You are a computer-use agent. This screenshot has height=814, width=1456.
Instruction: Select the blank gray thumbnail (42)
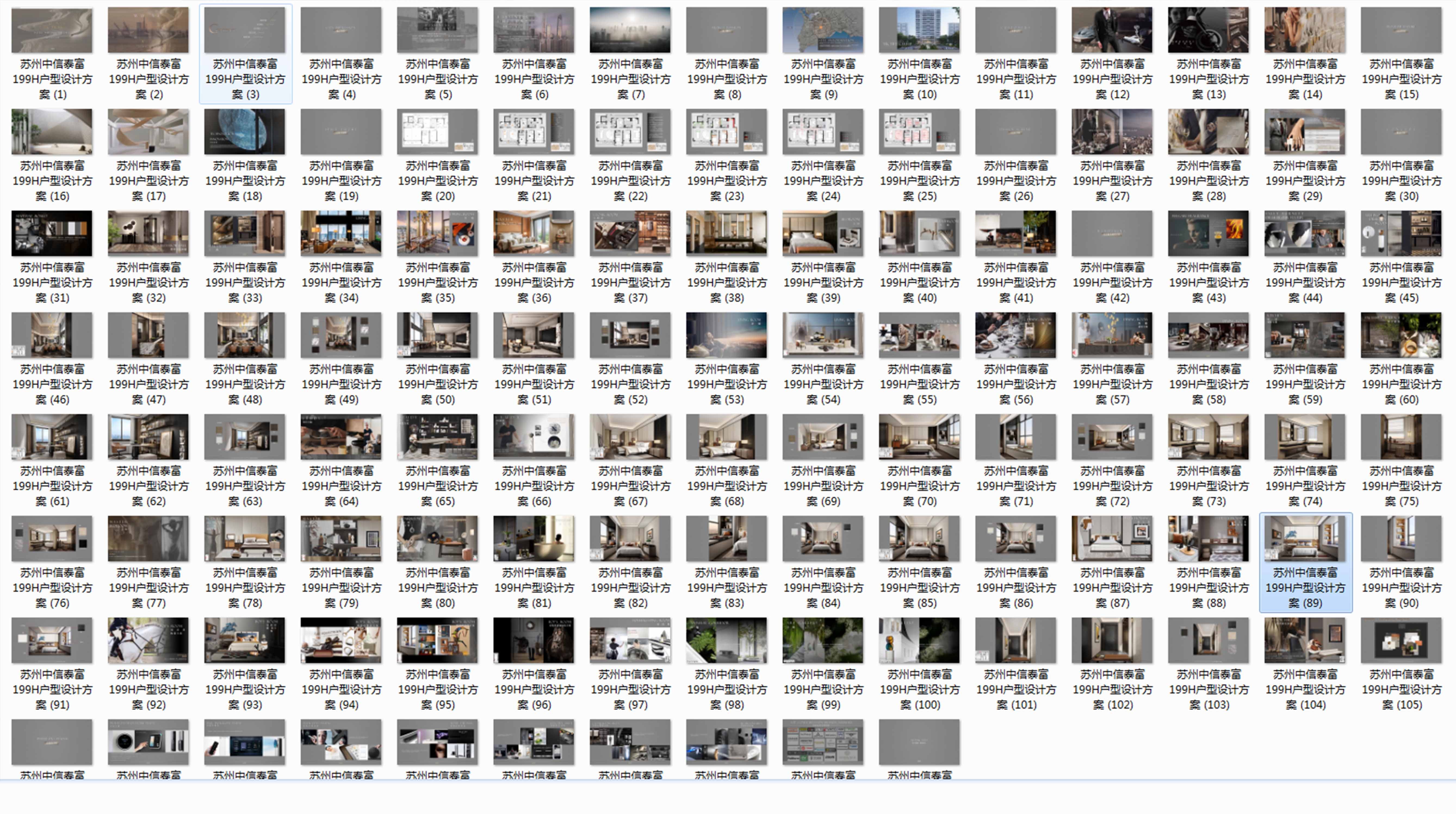click(x=1112, y=233)
